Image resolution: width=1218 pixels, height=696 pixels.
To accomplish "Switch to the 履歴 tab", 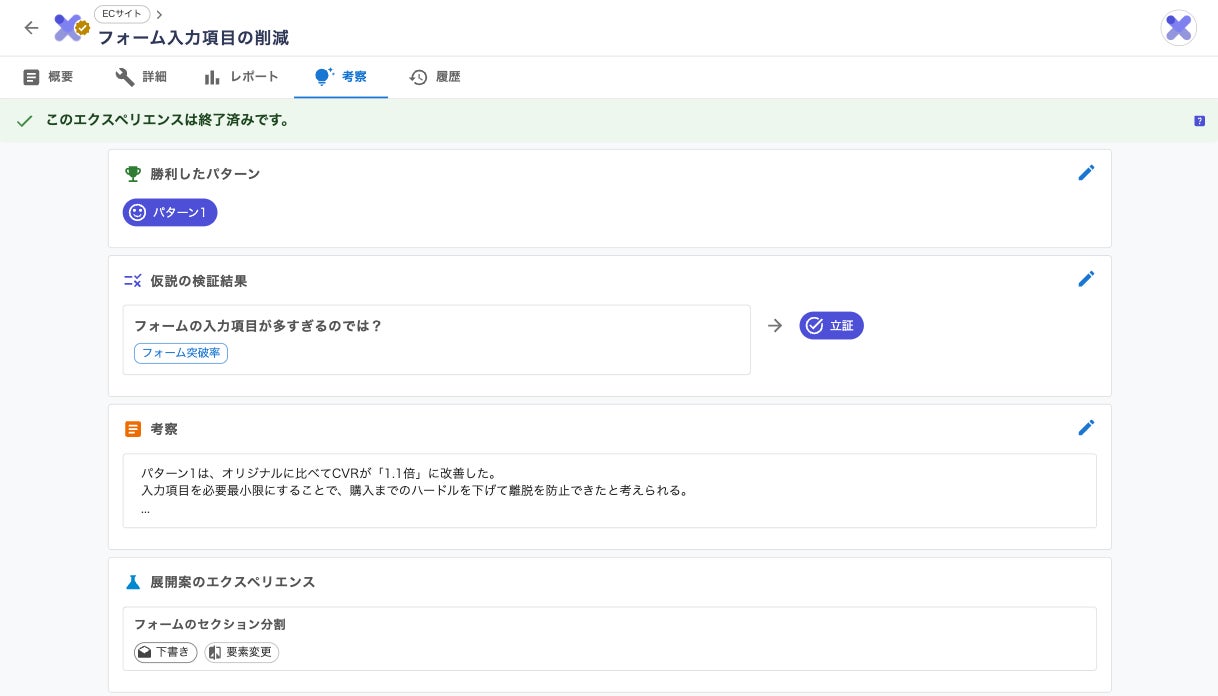I will point(435,77).
